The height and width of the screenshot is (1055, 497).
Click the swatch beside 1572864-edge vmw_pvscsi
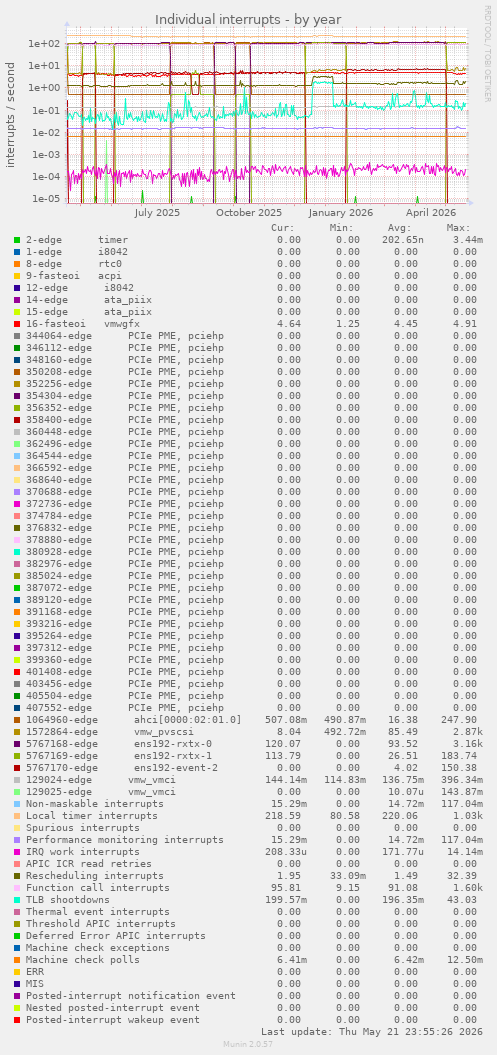coord(16,731)
